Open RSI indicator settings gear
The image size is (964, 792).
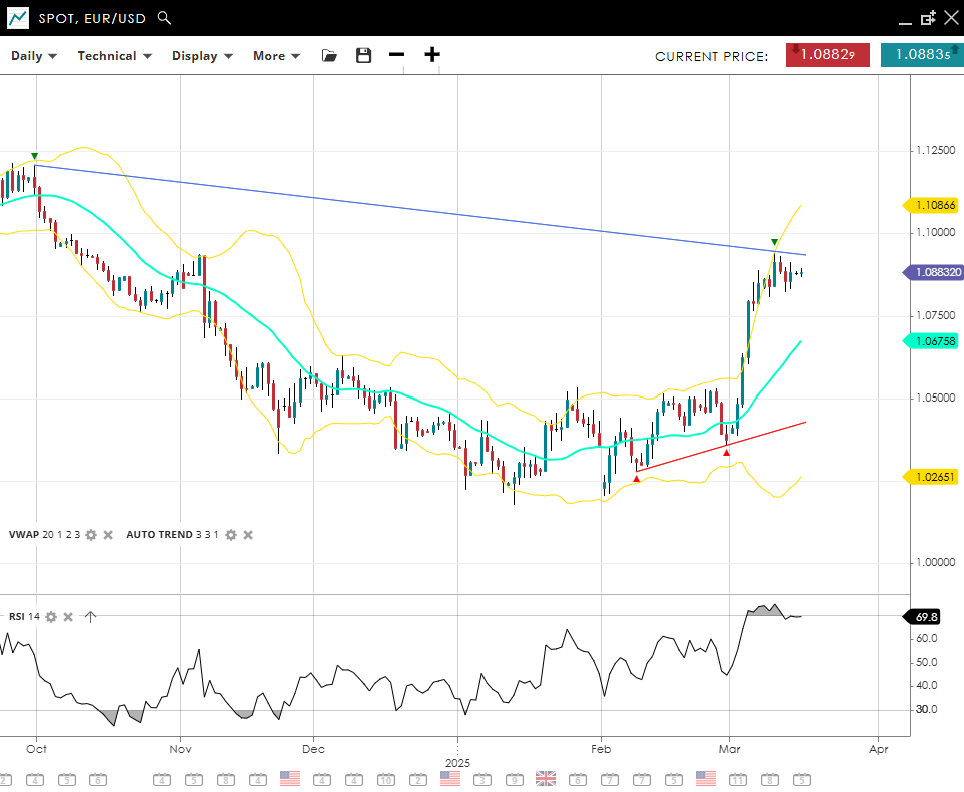click(51, 617)
